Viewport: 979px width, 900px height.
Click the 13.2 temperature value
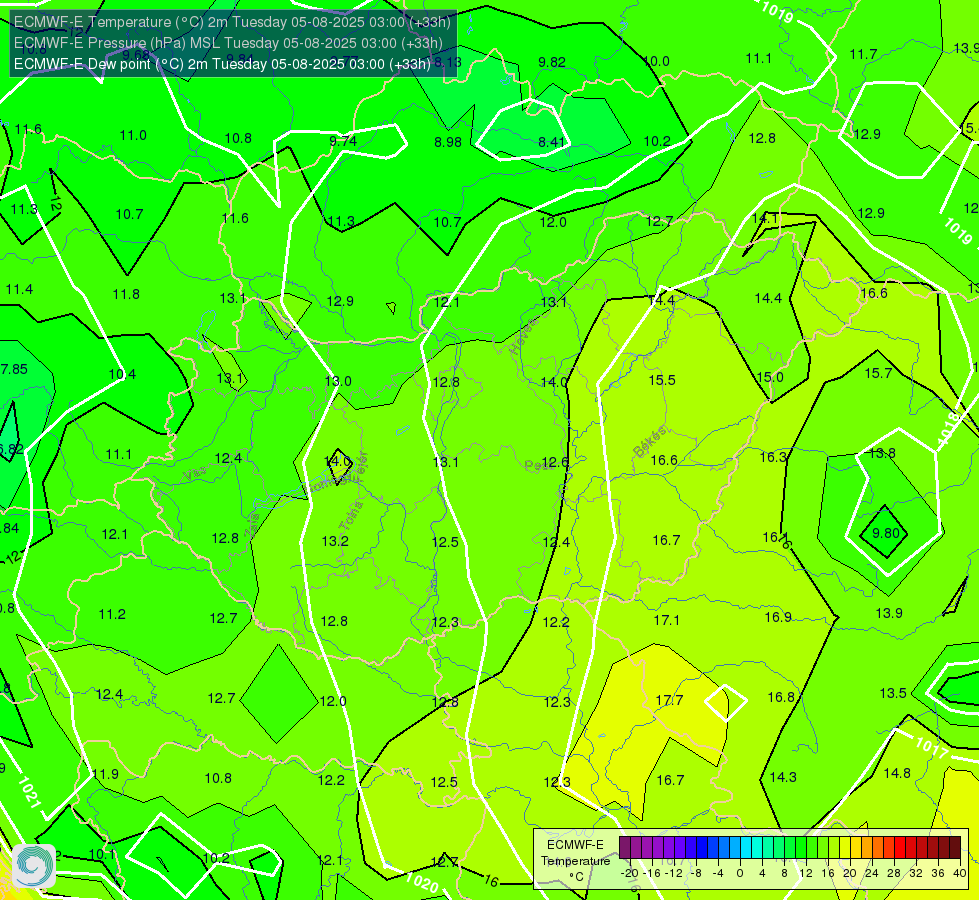[335, 541]
